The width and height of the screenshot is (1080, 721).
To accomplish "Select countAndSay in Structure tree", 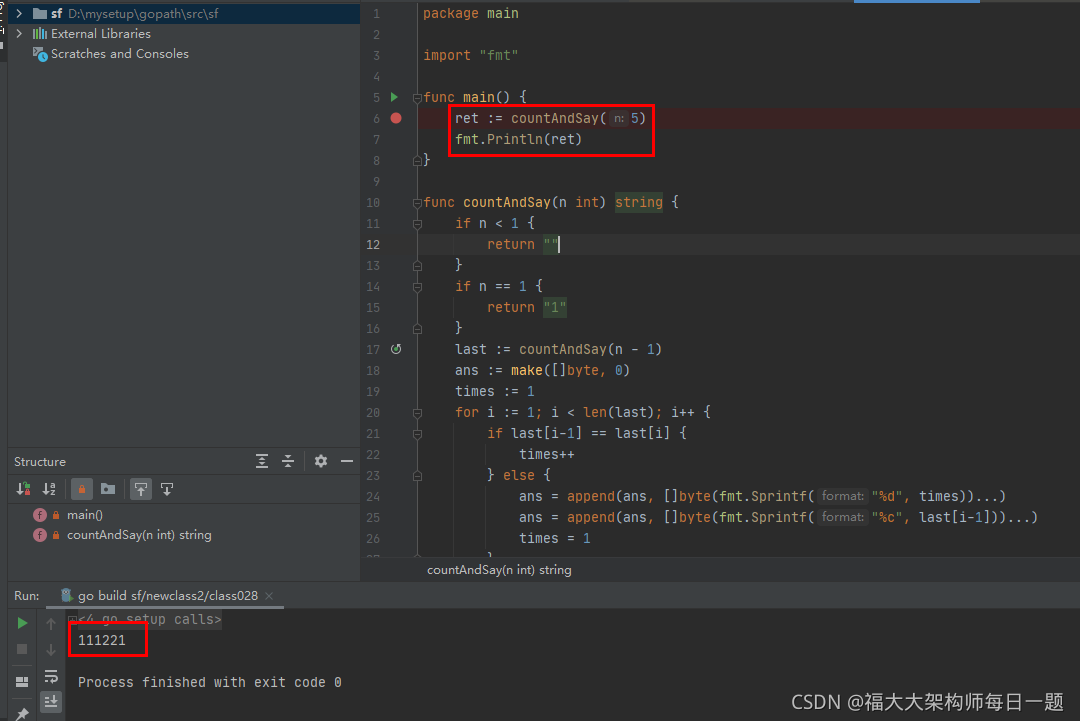I will [139, 535].
